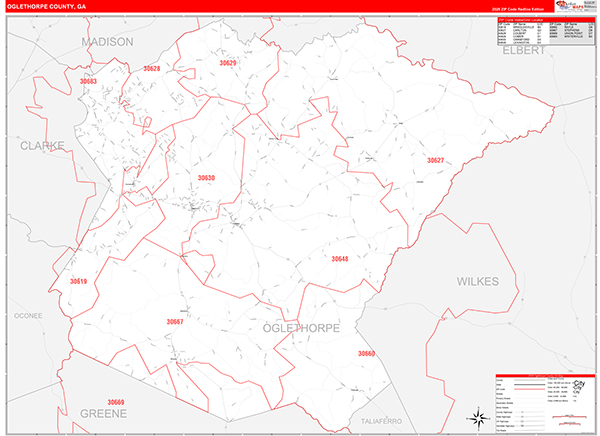Select the OCONEE county label

coord(28,316)
